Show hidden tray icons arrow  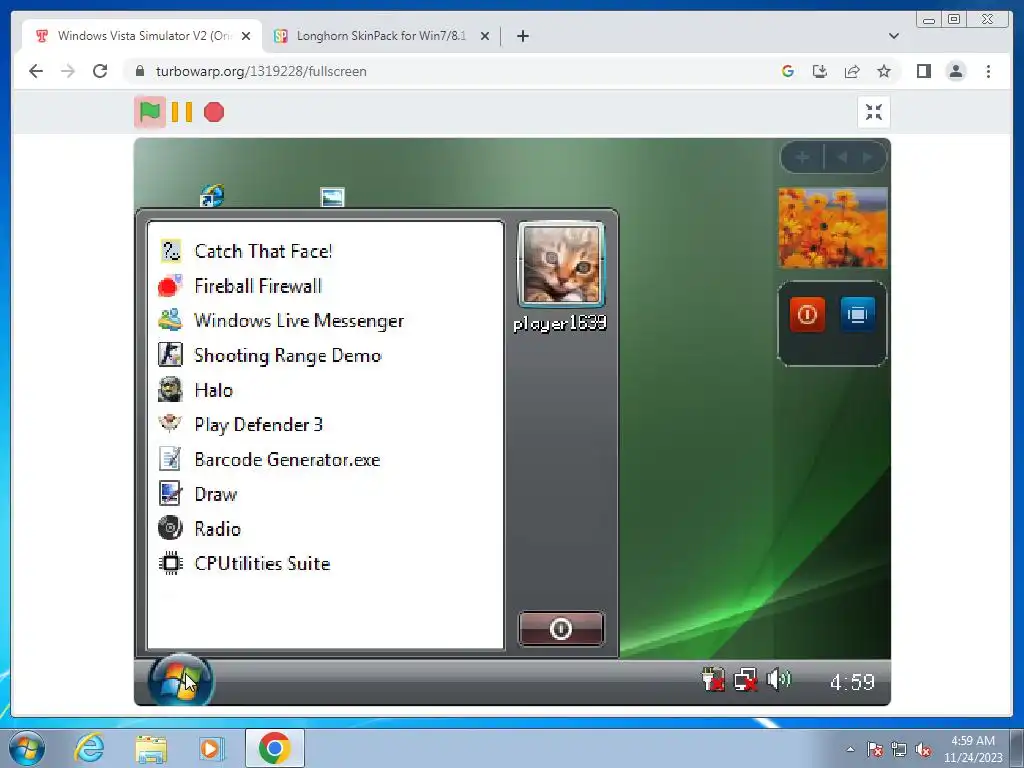(x=850, y=749)
